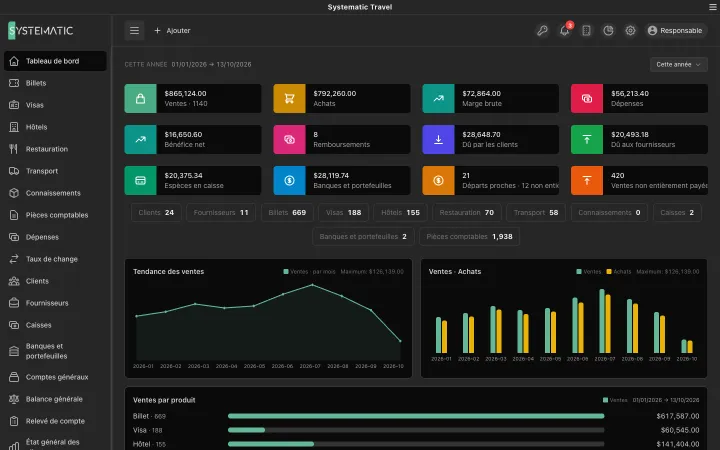The image size is (720, 450).
Task: Click the Dépenses pink icon tile
Action: click(x=587, y=98)
